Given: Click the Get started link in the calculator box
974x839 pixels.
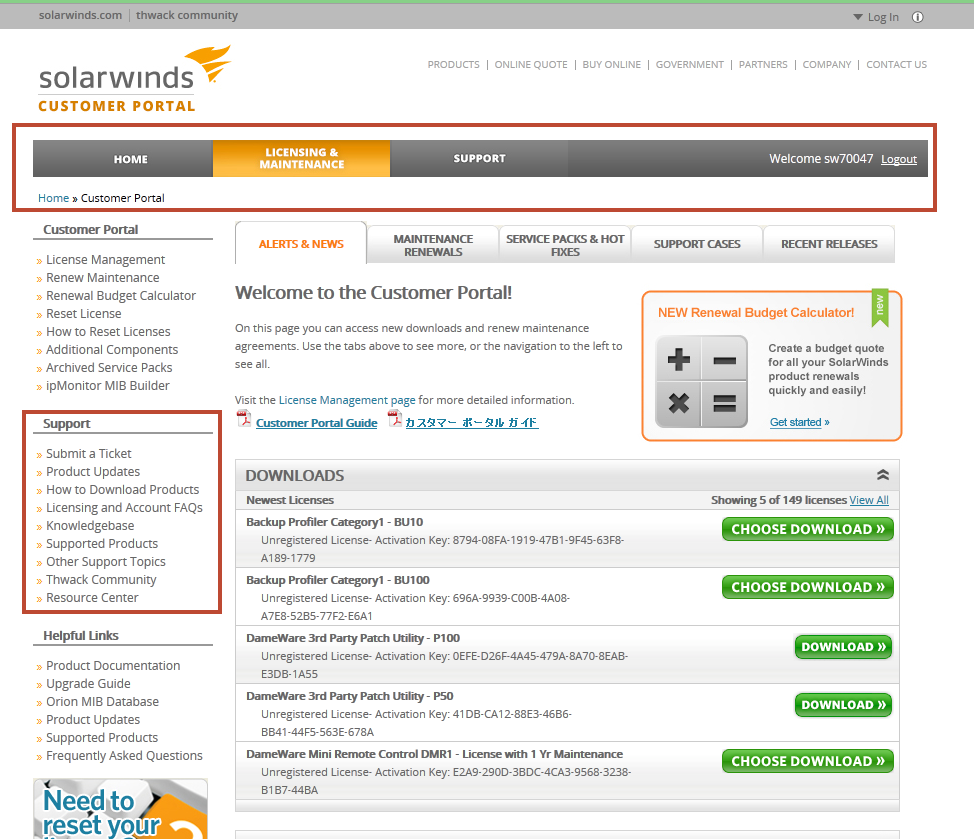Looking at the screenshot, I should 798,422.
